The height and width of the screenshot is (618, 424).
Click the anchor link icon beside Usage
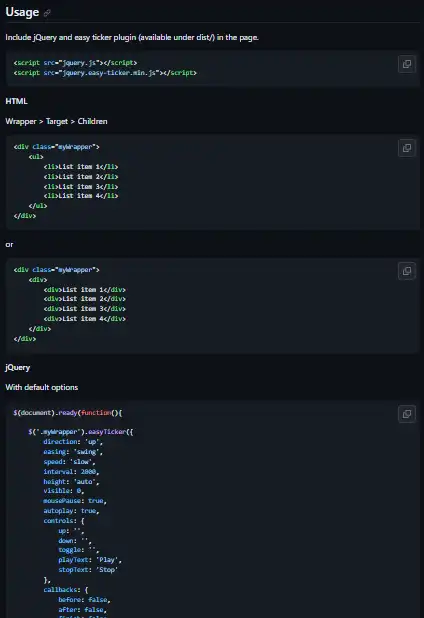coord(47,13)
